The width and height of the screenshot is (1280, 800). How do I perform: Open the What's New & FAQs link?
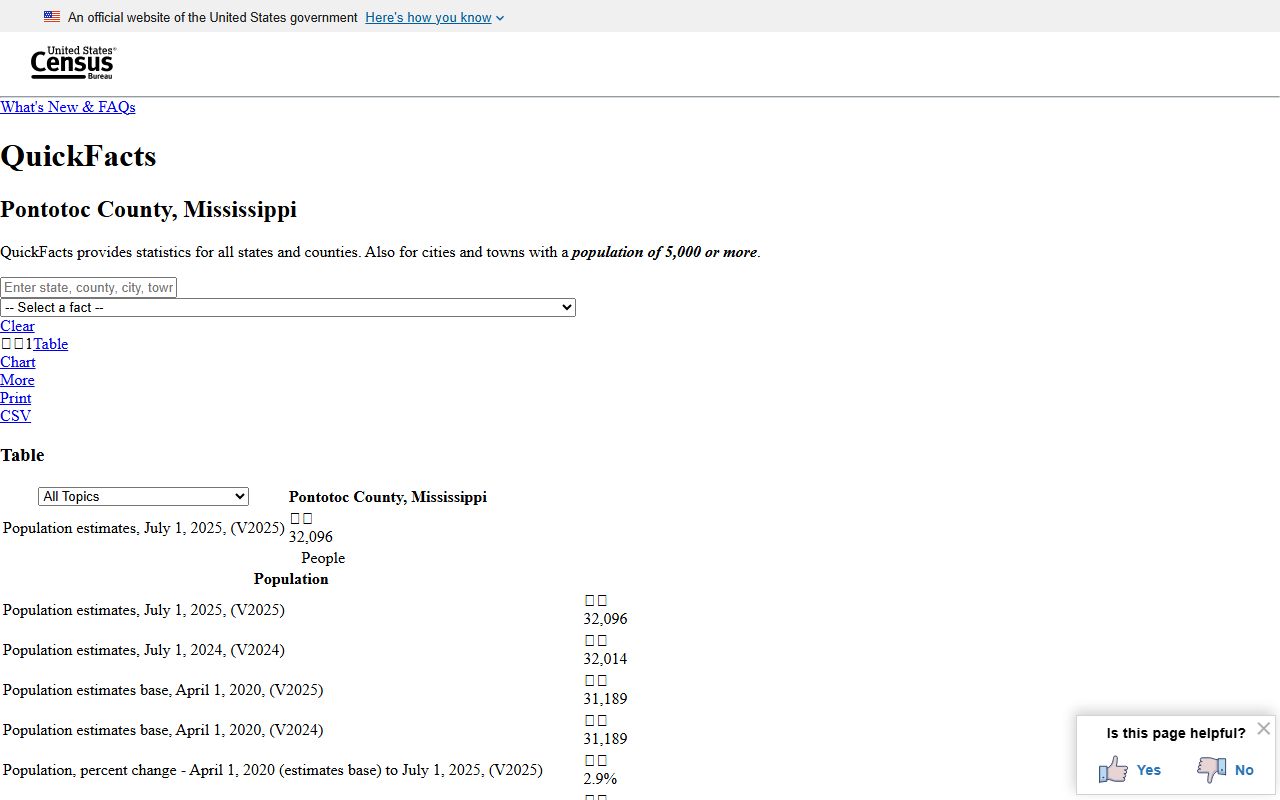point(68,107)
